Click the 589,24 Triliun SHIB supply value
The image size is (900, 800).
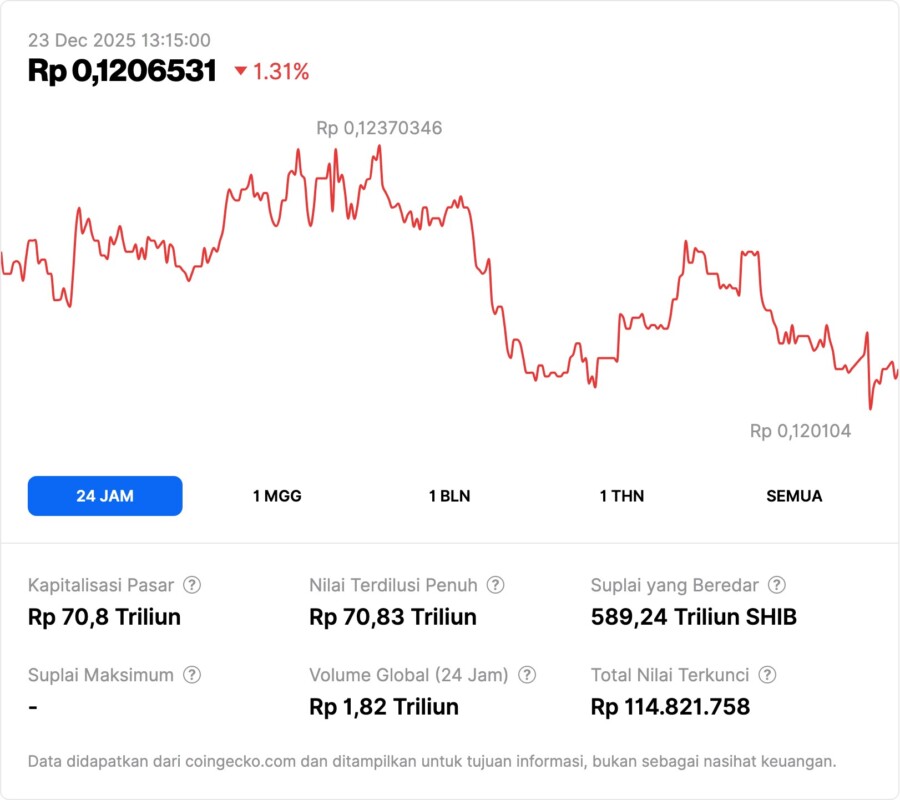click(694, 617)
